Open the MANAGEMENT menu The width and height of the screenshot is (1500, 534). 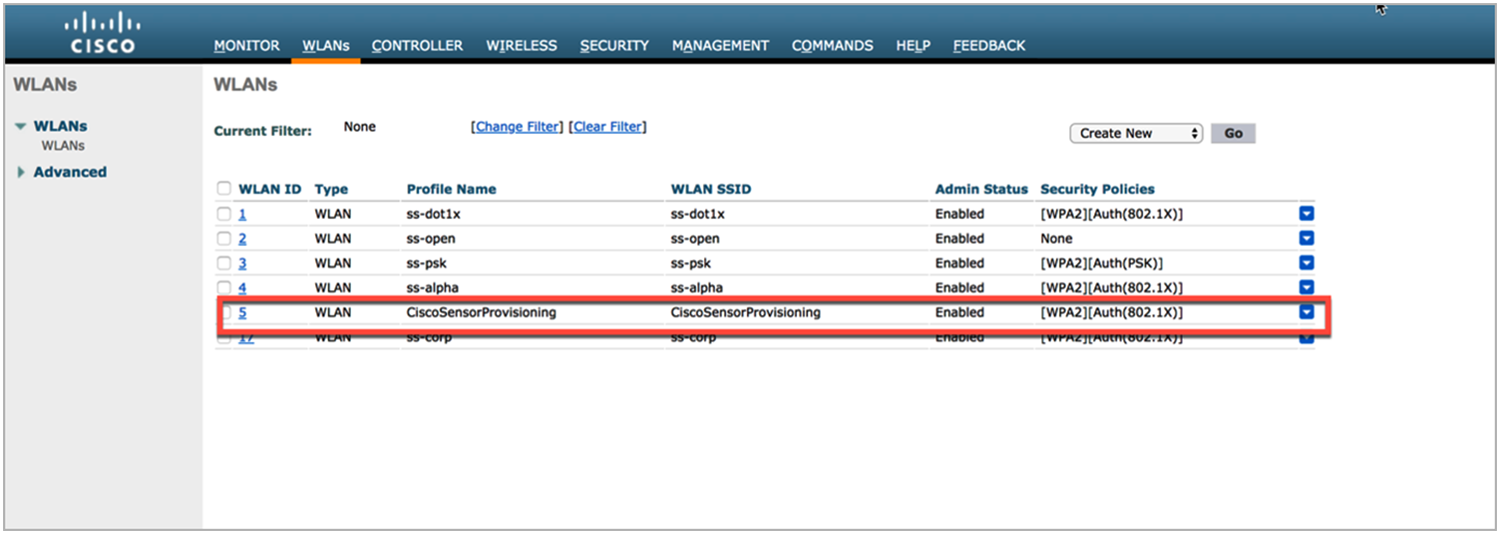[720, 46]
